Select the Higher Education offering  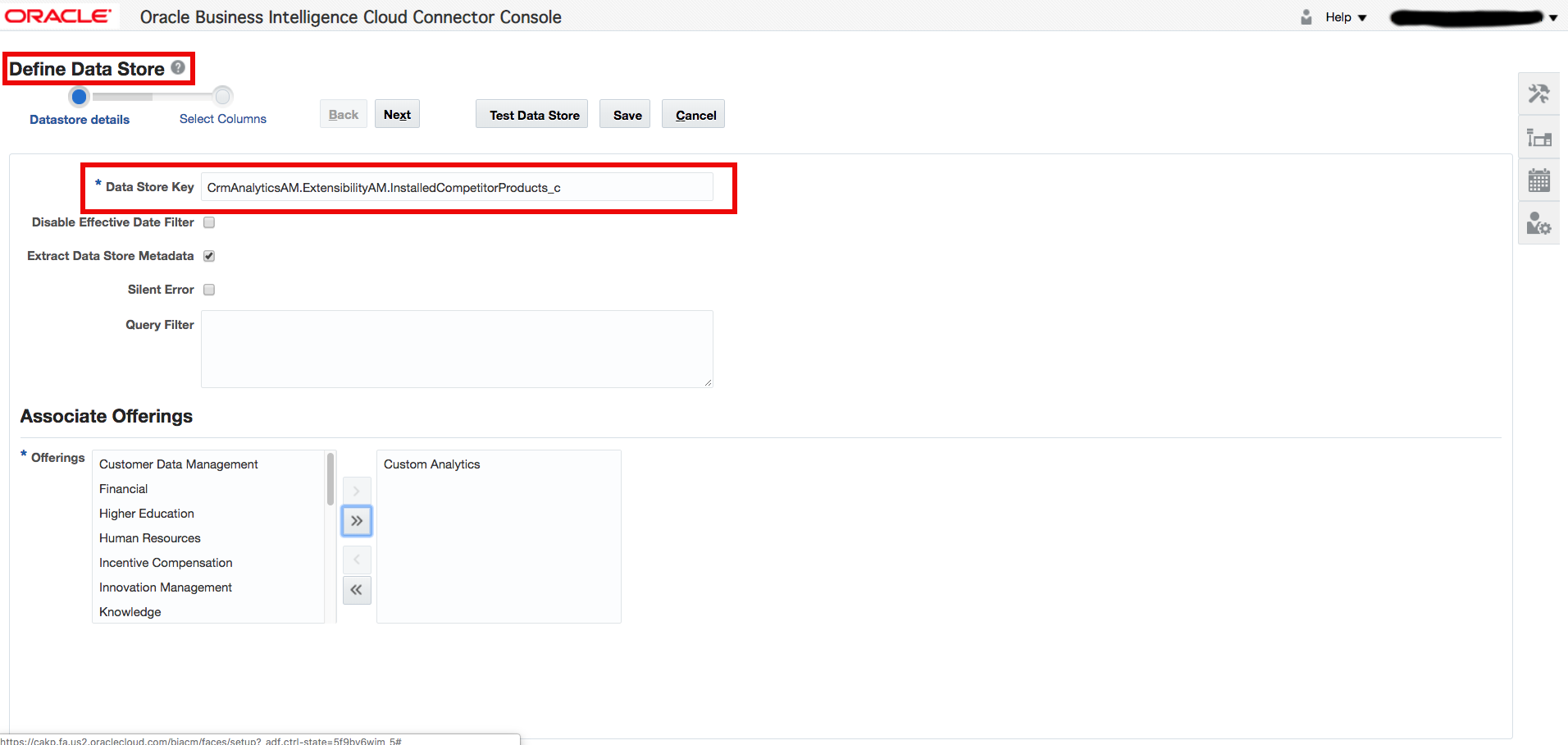click(x=147, y=514)
